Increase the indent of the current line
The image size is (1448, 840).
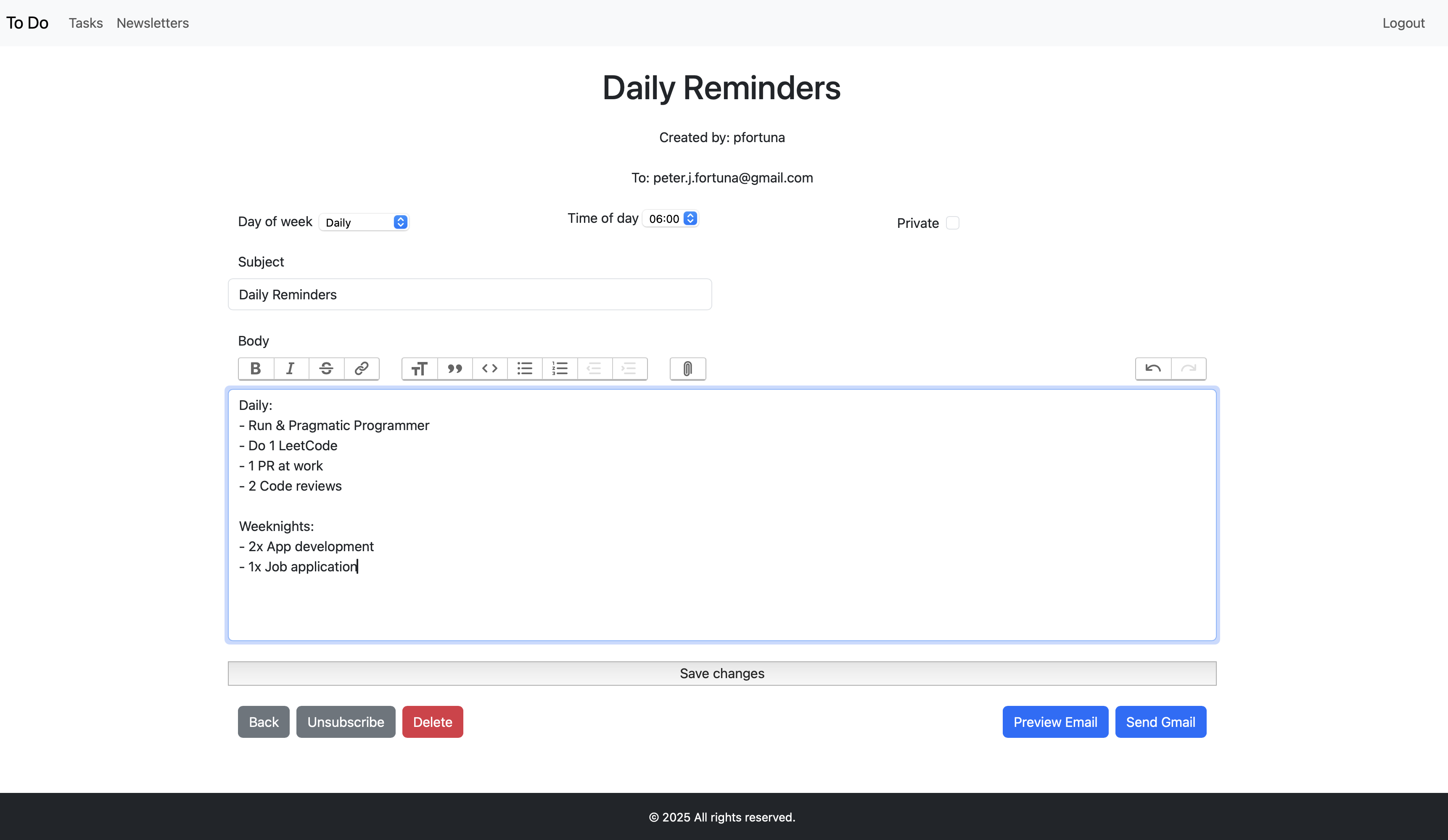[629, 368]
